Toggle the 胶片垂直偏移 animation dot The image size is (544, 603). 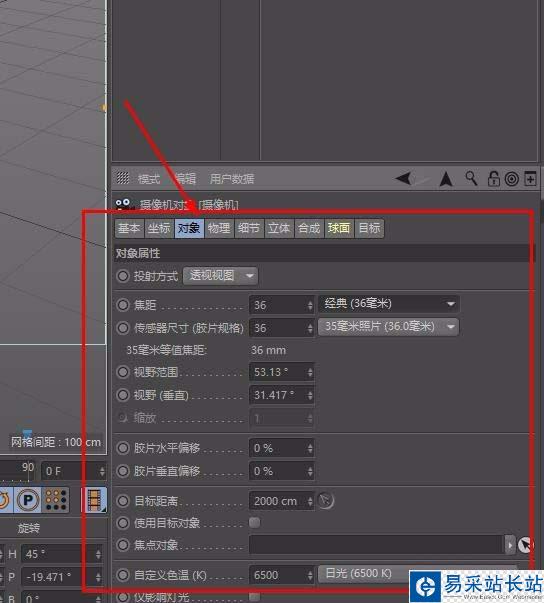point(123,471)
